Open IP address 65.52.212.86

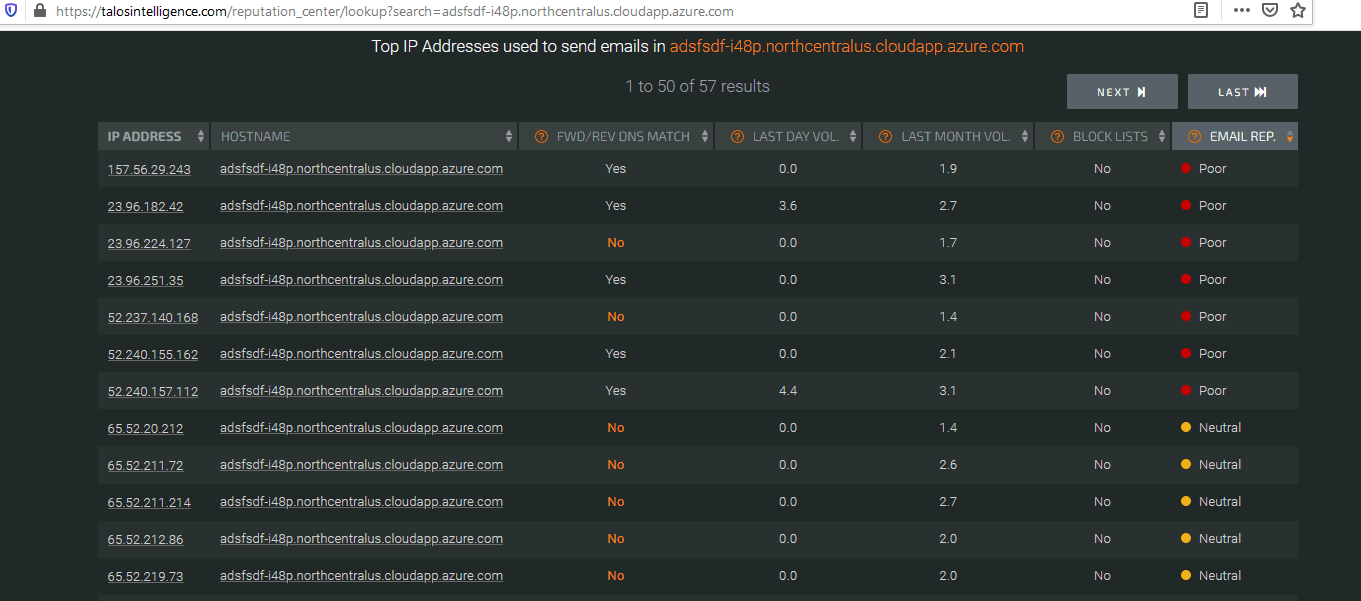[x=145, y=540]
